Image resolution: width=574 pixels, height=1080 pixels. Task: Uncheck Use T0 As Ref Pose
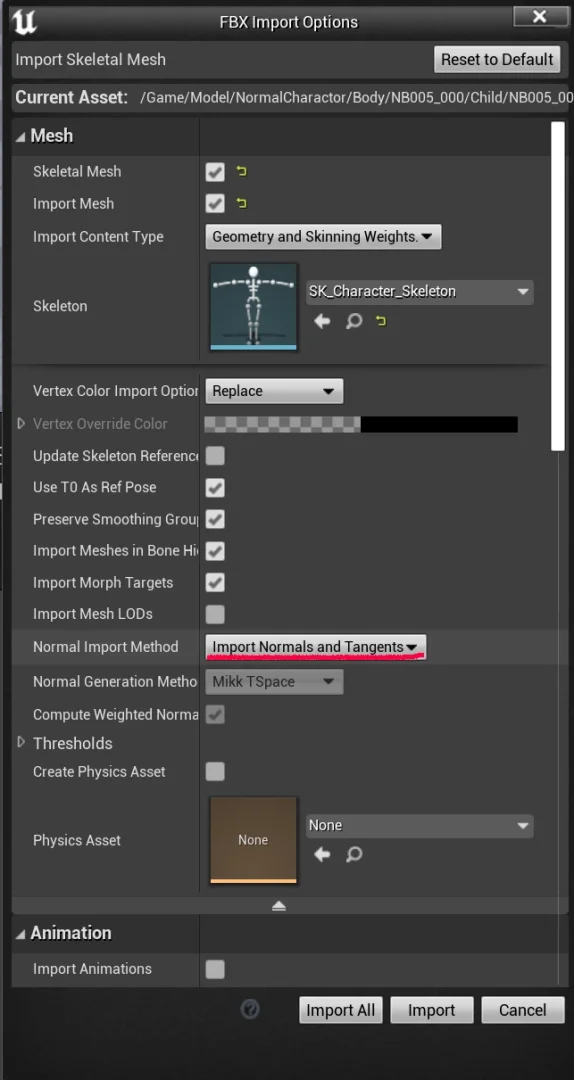pyautogui.click(x=215, y=488)
